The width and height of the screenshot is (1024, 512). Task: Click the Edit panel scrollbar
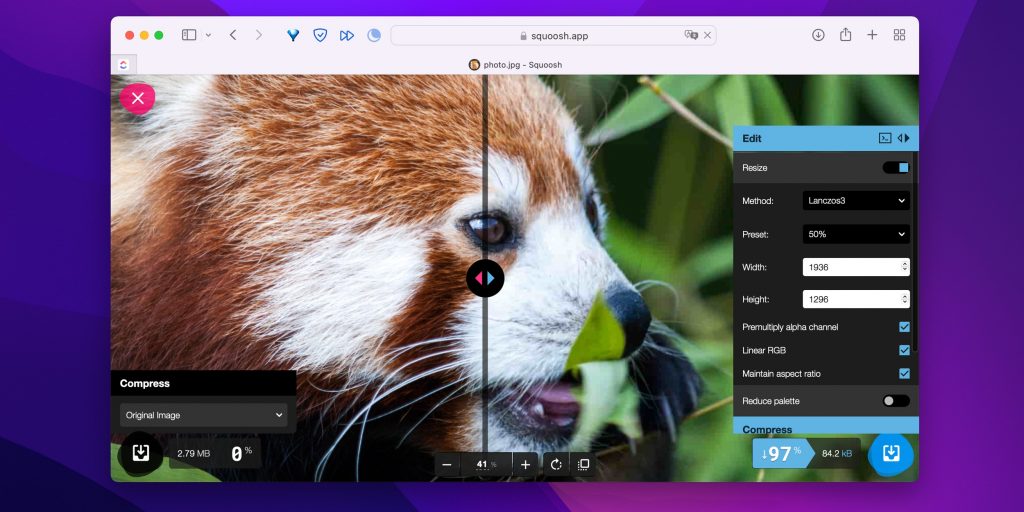[914, 251]
